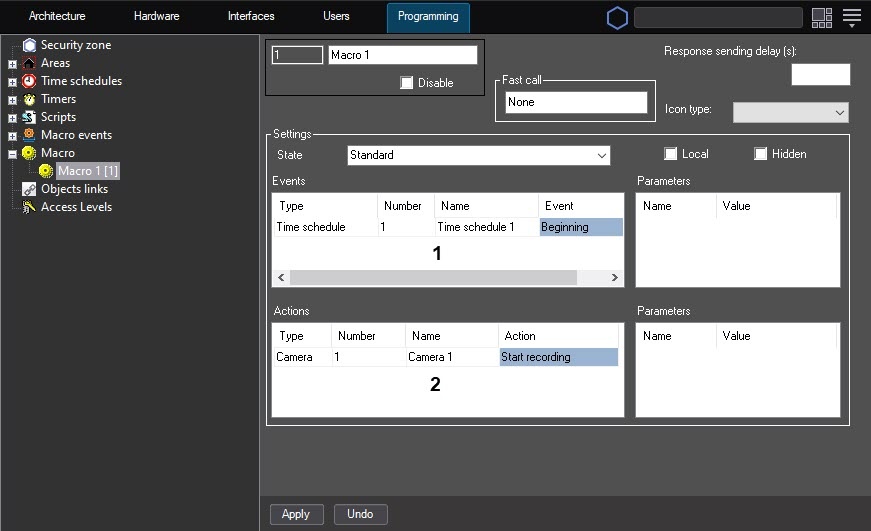Image resolution: width=871 pixels, height=531 pixels.
Task: Select Macro 1 [1] in the tree
Action: coord(88,171)
